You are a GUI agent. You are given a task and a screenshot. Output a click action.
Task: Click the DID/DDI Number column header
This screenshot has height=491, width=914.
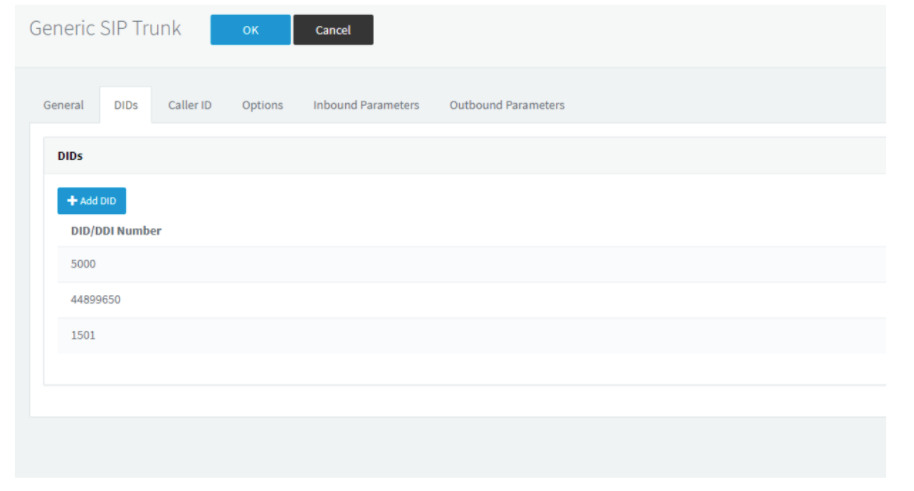tap(116, 231)
